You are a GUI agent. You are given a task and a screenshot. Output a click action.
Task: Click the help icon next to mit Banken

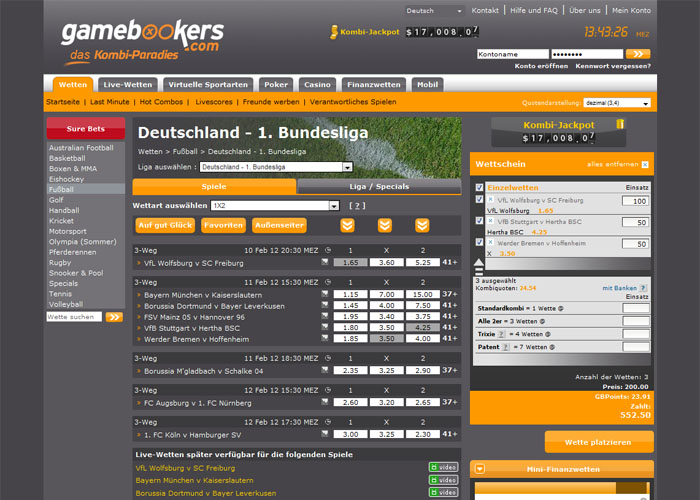(x=643, y=288)
